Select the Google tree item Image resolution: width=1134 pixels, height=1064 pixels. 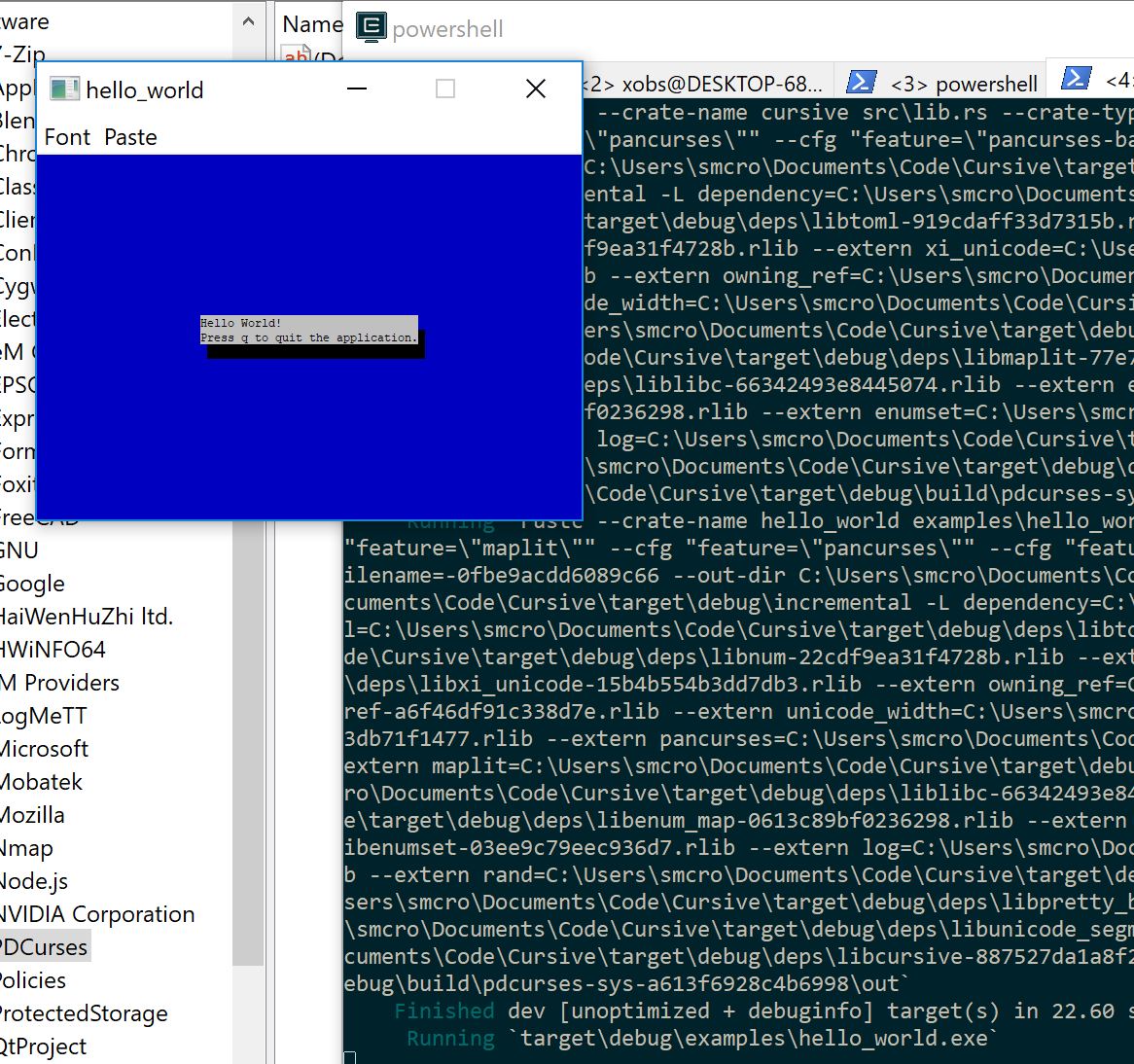tap(32, 583)
